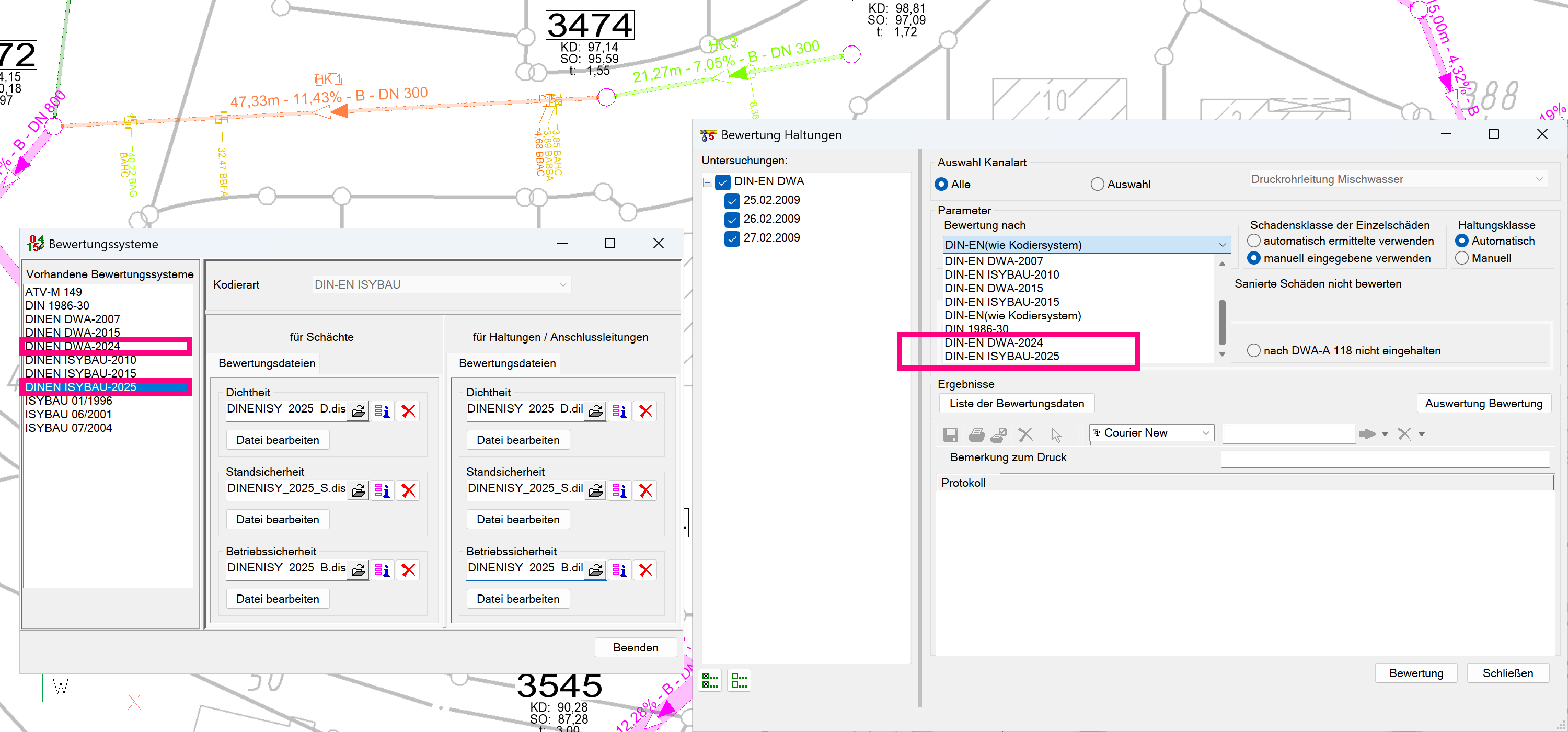Click the select-all examinations icon
Screen dimensions: 1568x732
[710, 680]
